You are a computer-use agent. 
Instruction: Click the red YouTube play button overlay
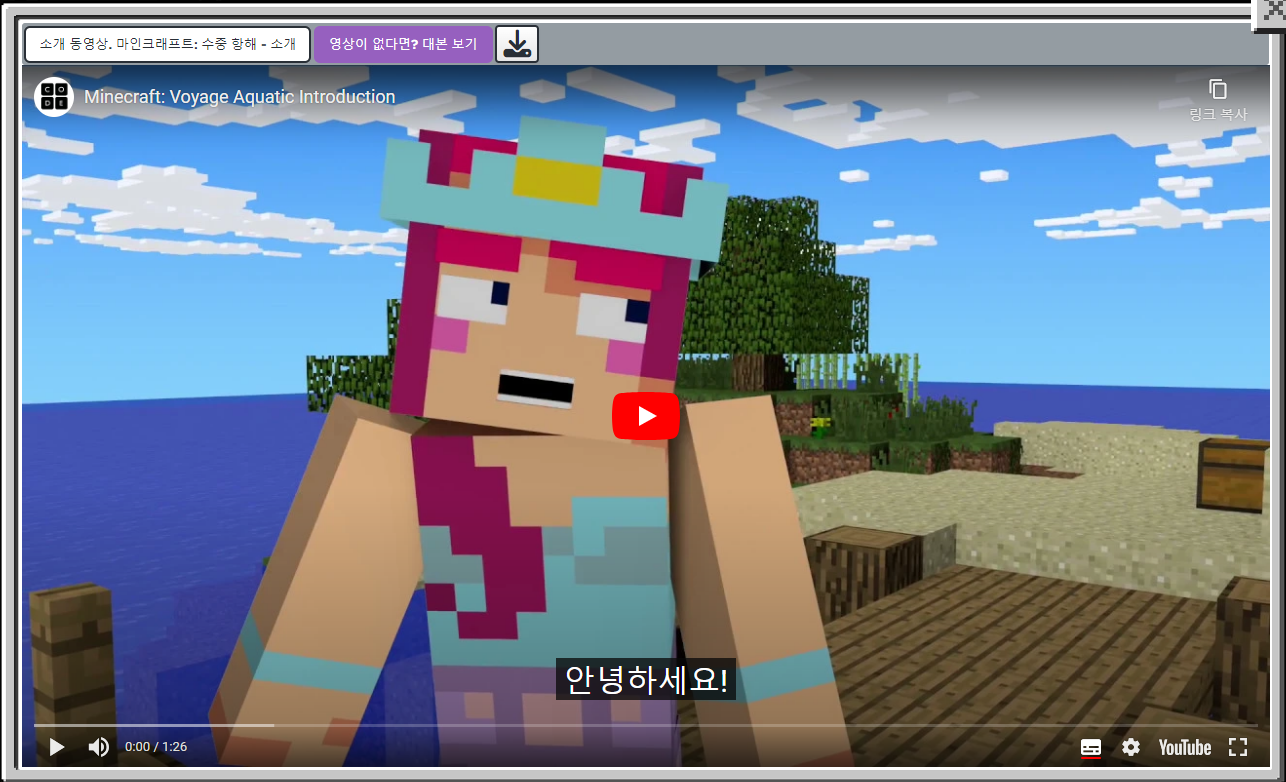(646, 416)
